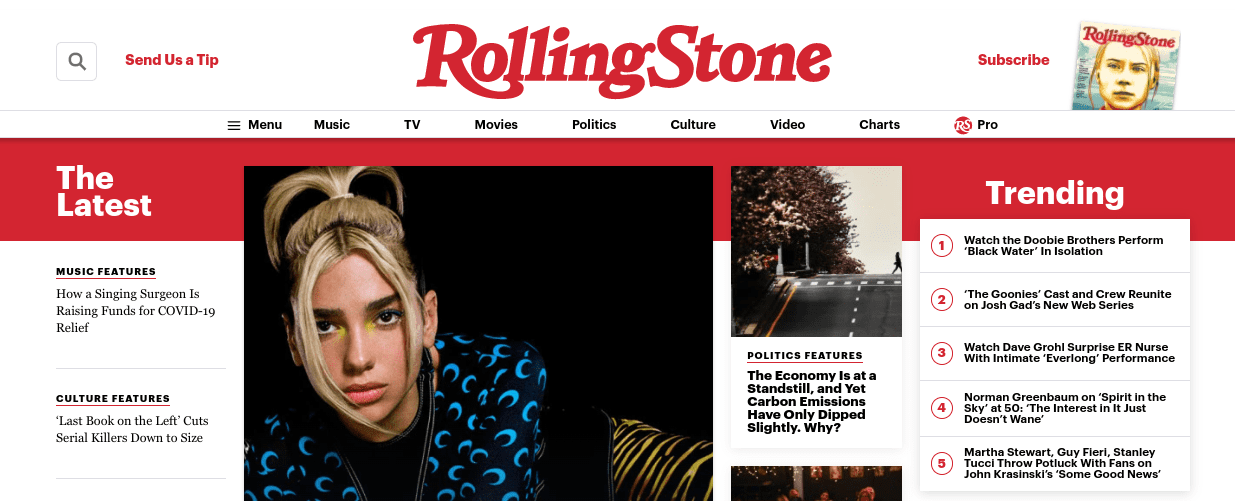Select trending number 3 circle
Image resolution: width=1235 pixels, height=501 pixels.
[x=941, y=353]
